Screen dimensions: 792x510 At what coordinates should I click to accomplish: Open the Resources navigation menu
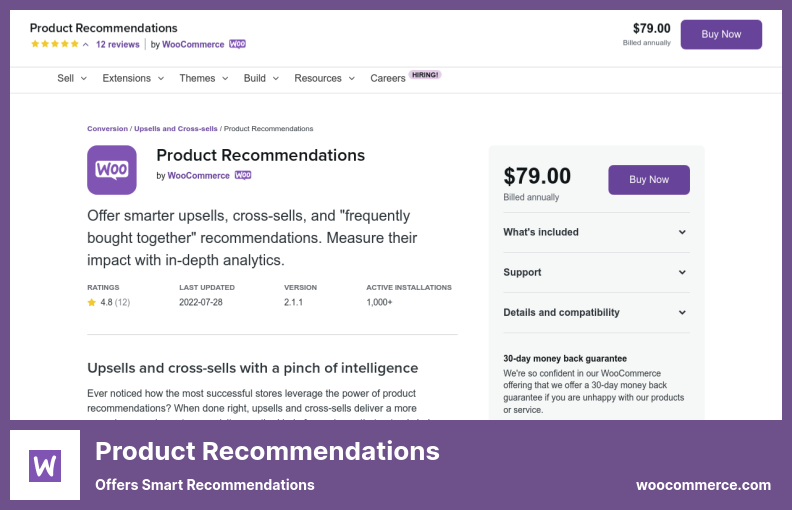click(324, 78)
